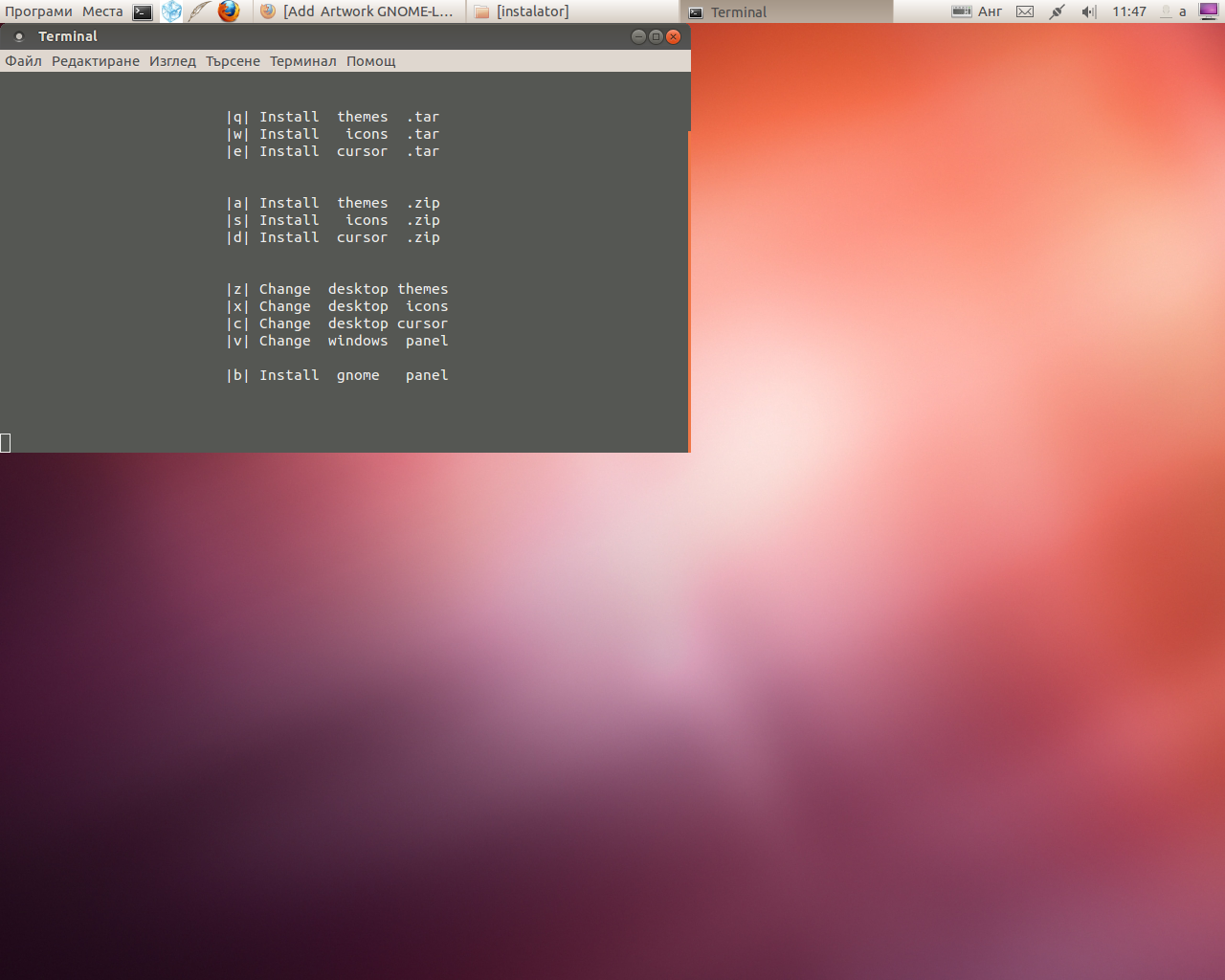This screenshot has height=980, width=1225.
Task: Click the '|q| Install themes .tar' line
Action: click(333, 117)
